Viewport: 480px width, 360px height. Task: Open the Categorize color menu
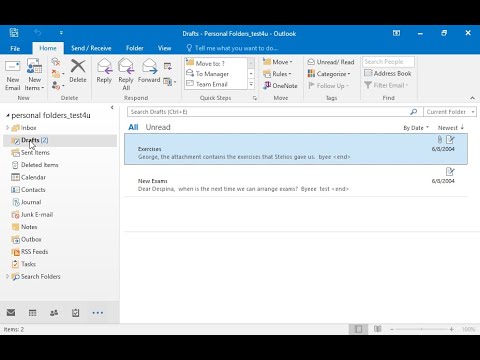pyautogui.click(x=329, y=74)
